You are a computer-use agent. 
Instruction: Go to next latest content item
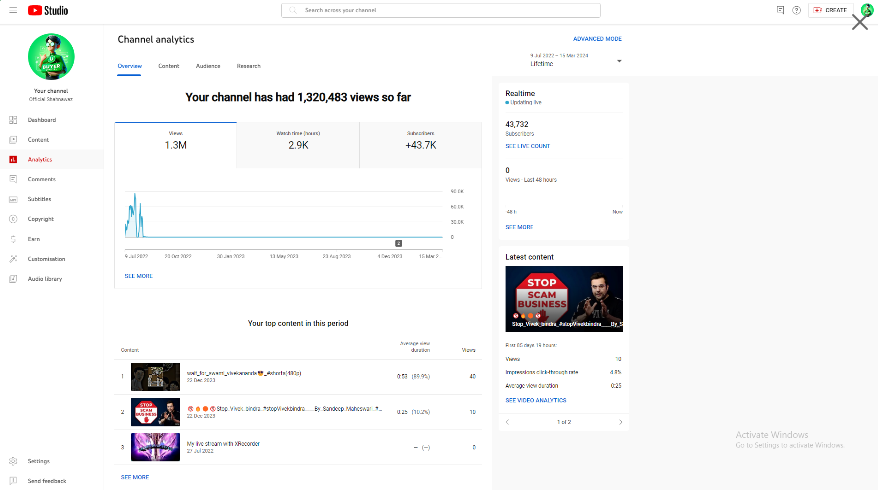pyautogui.click(x=620, y=422)
